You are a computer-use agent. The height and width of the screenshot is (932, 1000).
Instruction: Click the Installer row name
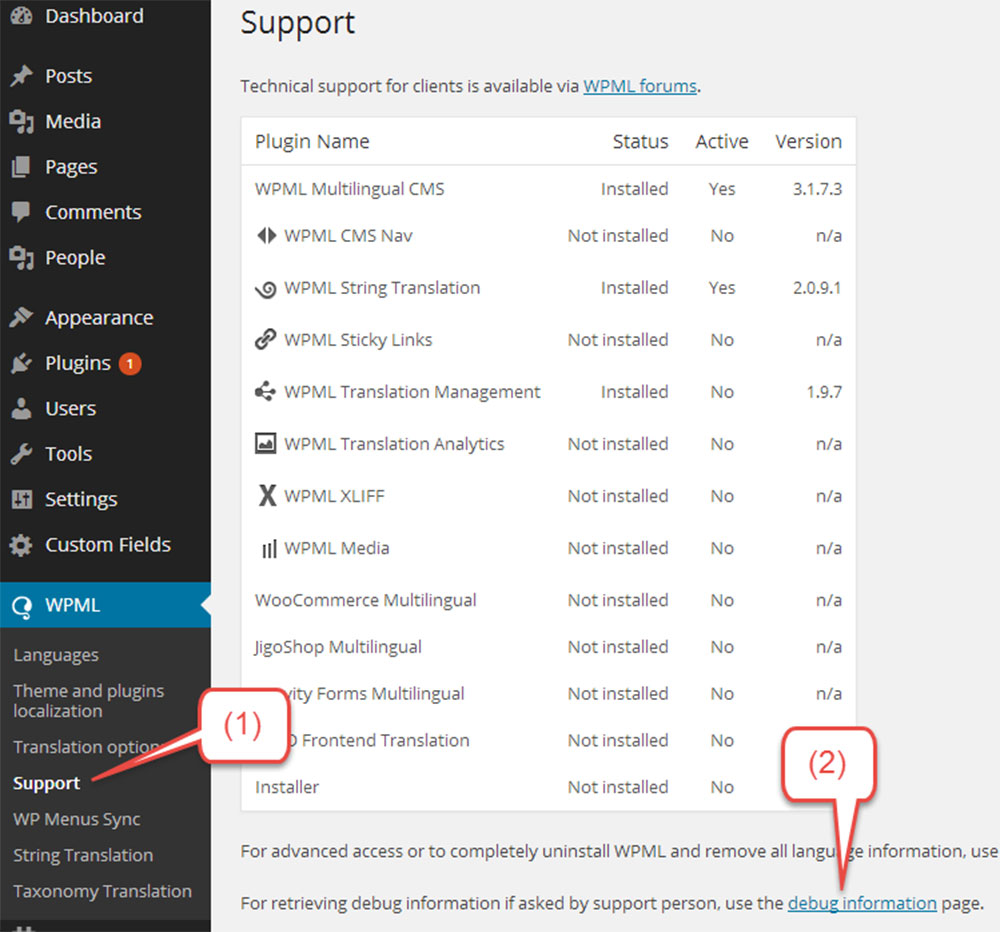[x=287, y=787]
